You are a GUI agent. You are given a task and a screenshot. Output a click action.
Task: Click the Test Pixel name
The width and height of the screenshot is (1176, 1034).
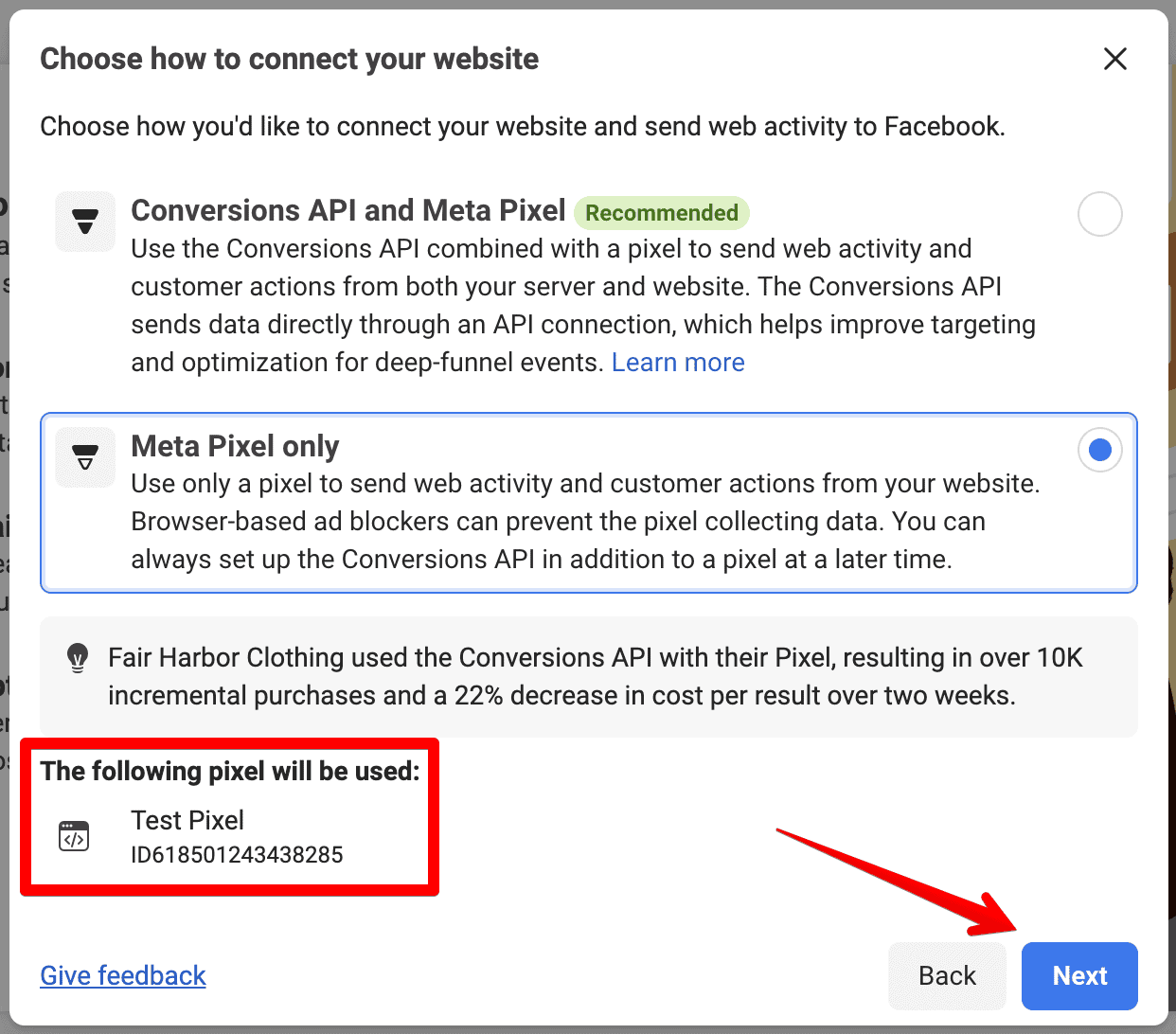click(x=187, y=820)
